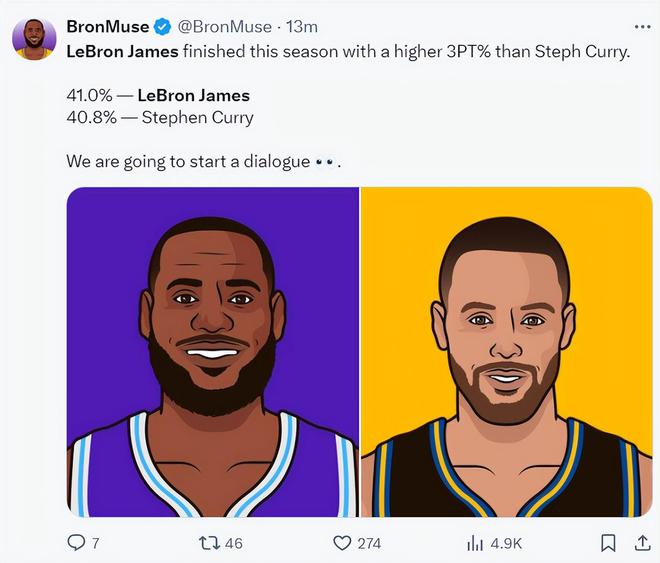The width and height of the screenshot is (660, 563).
Task: Click the bold LeBron James headline text
Action: pos(122,52)
